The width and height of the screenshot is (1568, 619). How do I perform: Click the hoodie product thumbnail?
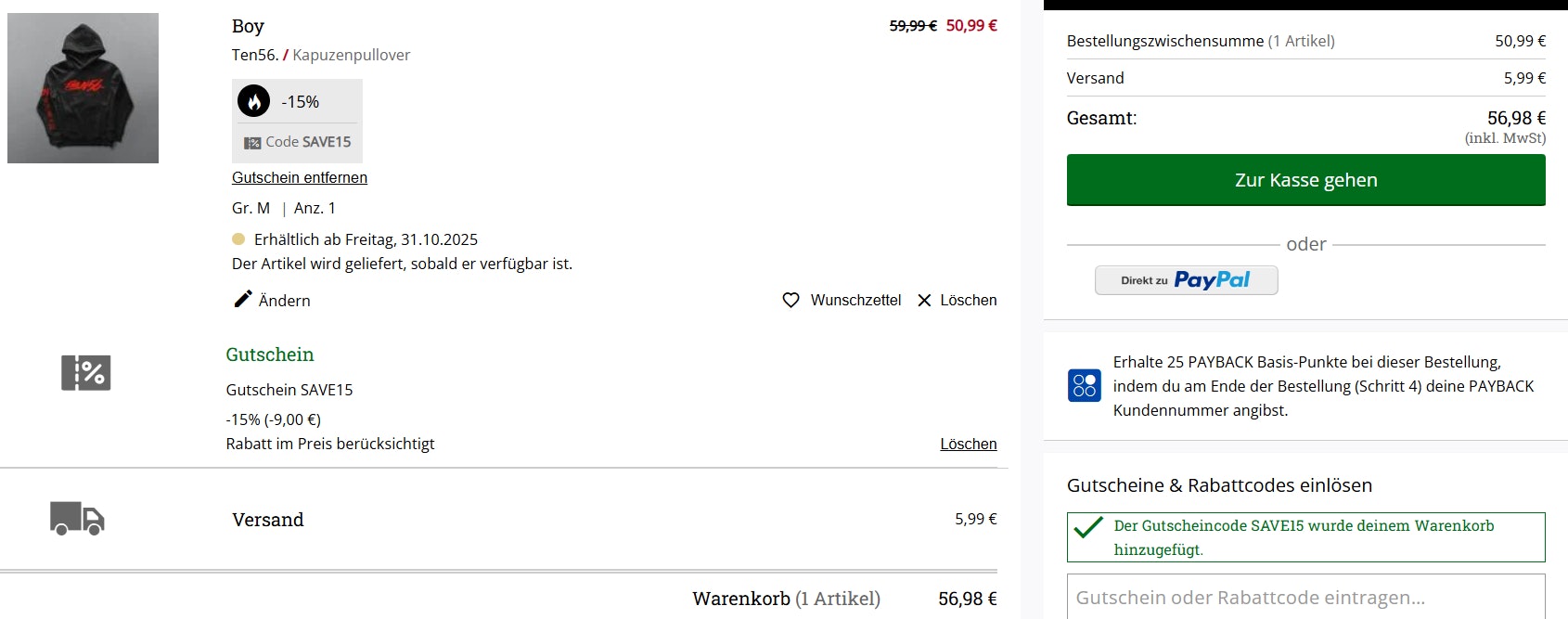coord(83,88)
